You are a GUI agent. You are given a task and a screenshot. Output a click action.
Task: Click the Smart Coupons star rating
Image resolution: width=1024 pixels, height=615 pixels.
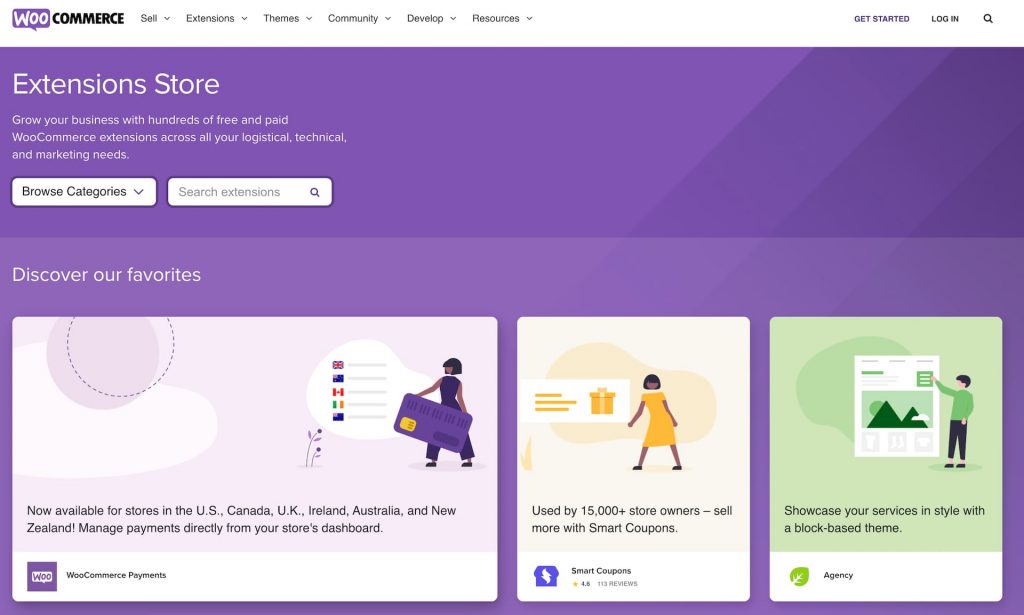(x=581, y=584)
